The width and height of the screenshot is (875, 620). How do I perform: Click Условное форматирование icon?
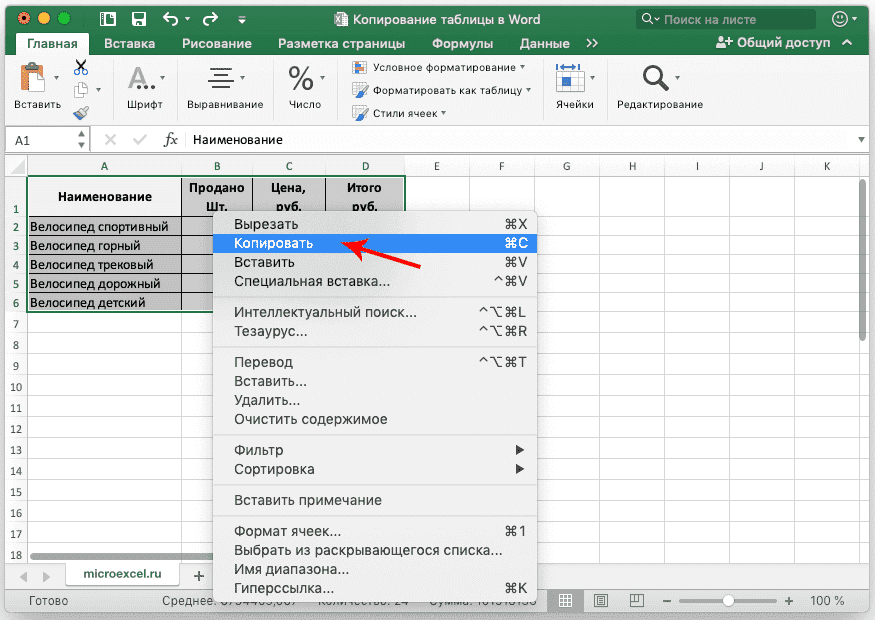click(x=358, y=69)
